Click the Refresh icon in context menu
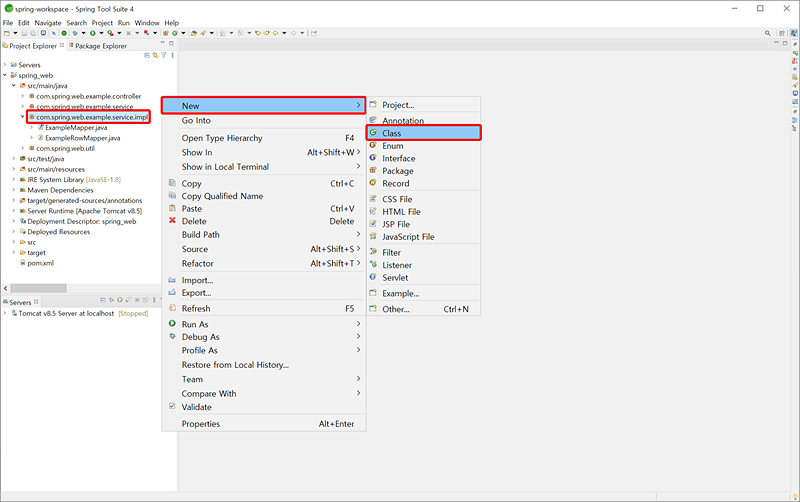The image size is (800, 502). coord(172,308)
